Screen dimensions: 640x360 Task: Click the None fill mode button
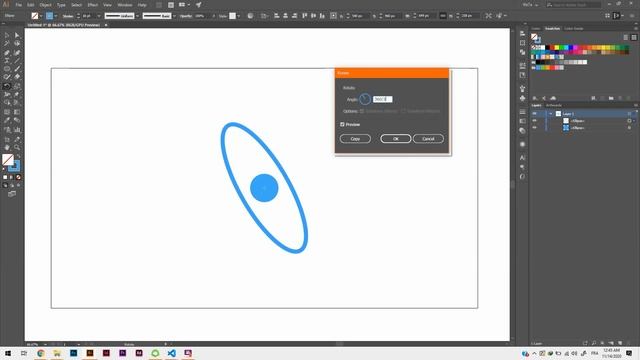[19, 177]
